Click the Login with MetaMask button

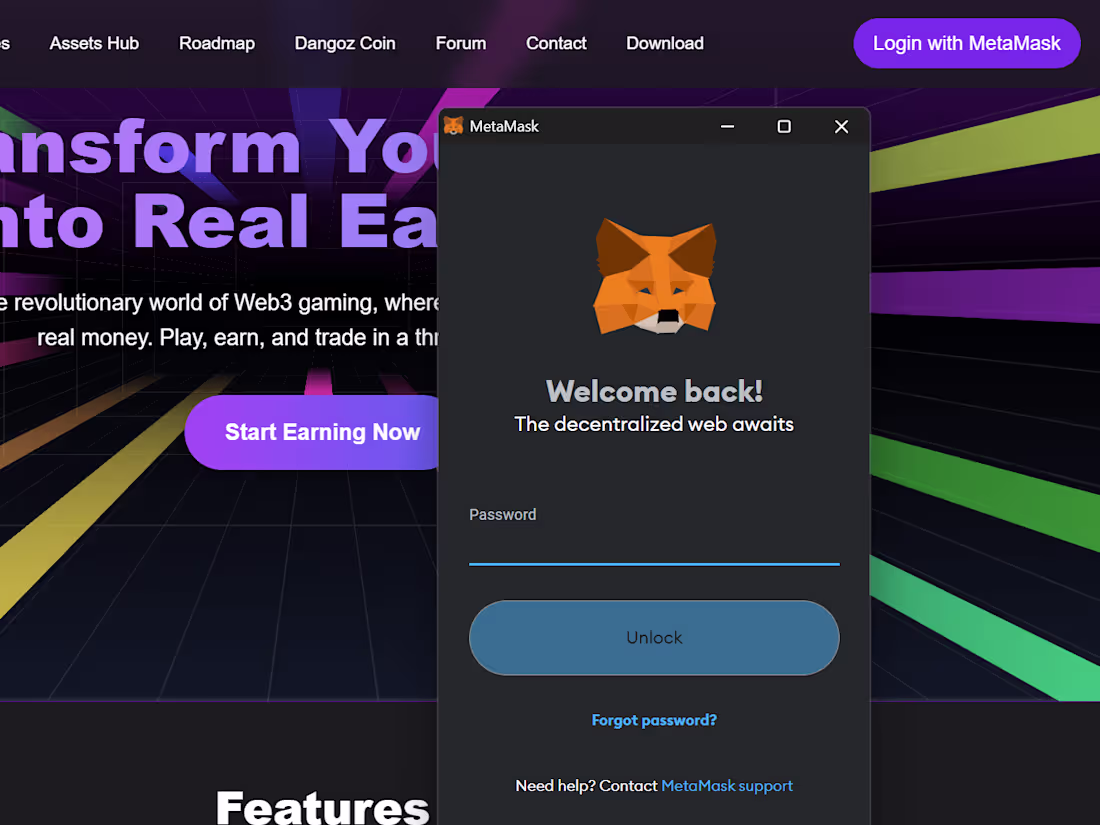pos(966,43)
